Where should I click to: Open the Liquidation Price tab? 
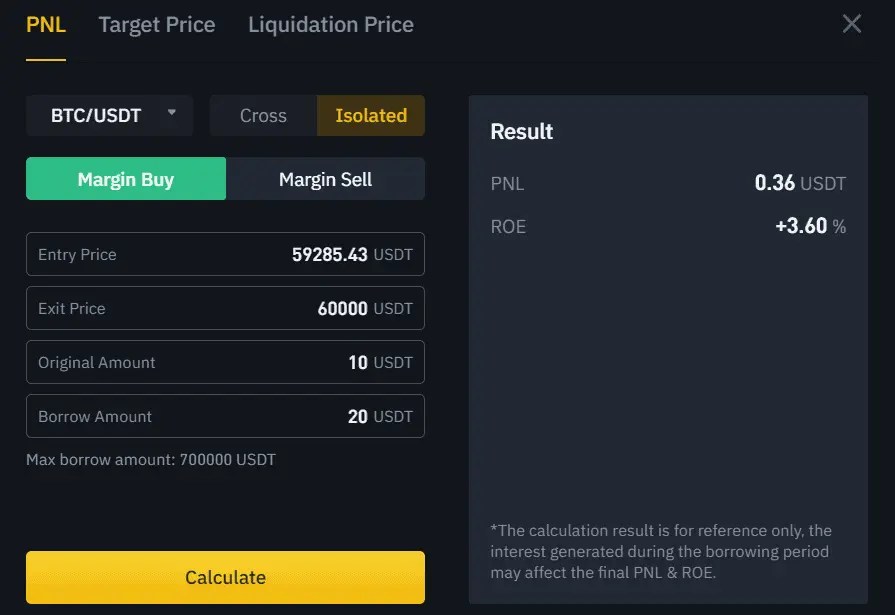pos(331,25)
